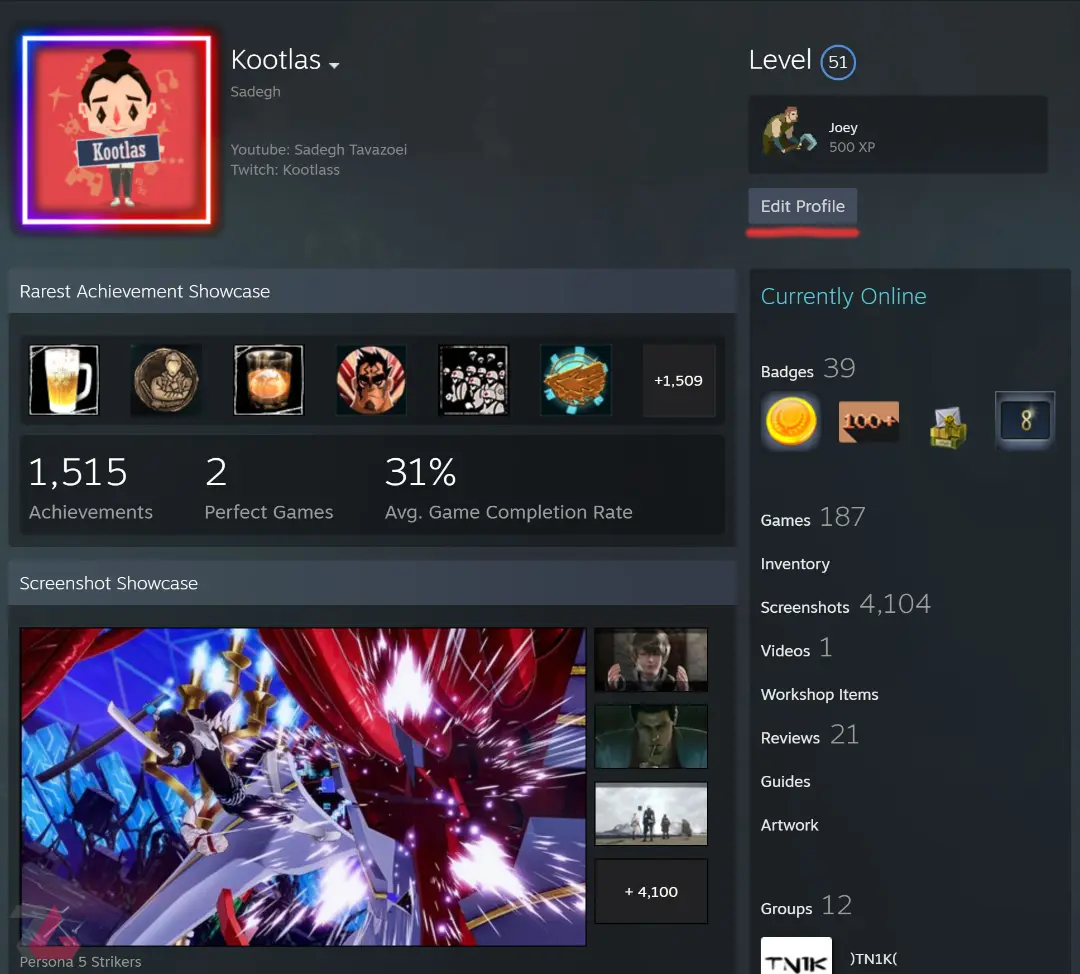Open the Games 187 link
This screenshot has height=974, width=1080.
click(813, 518)
